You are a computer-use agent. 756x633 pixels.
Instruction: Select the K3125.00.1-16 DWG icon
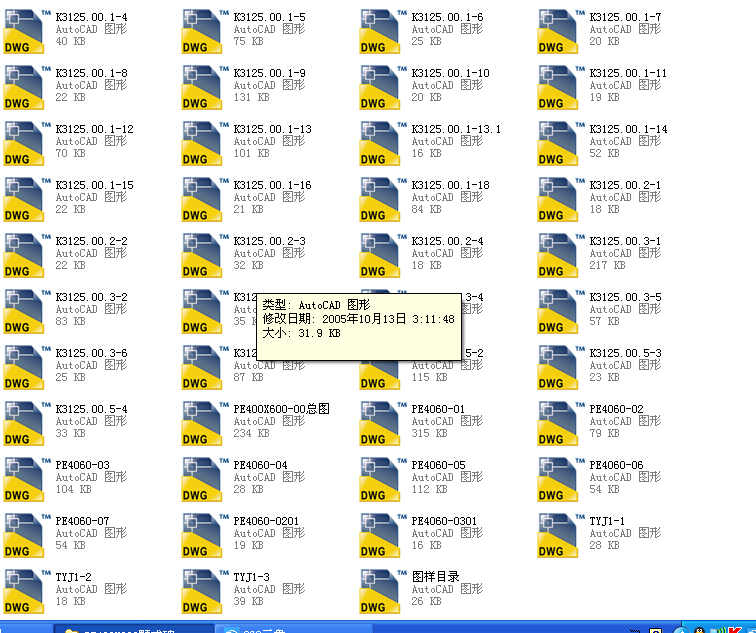[202, 199]
